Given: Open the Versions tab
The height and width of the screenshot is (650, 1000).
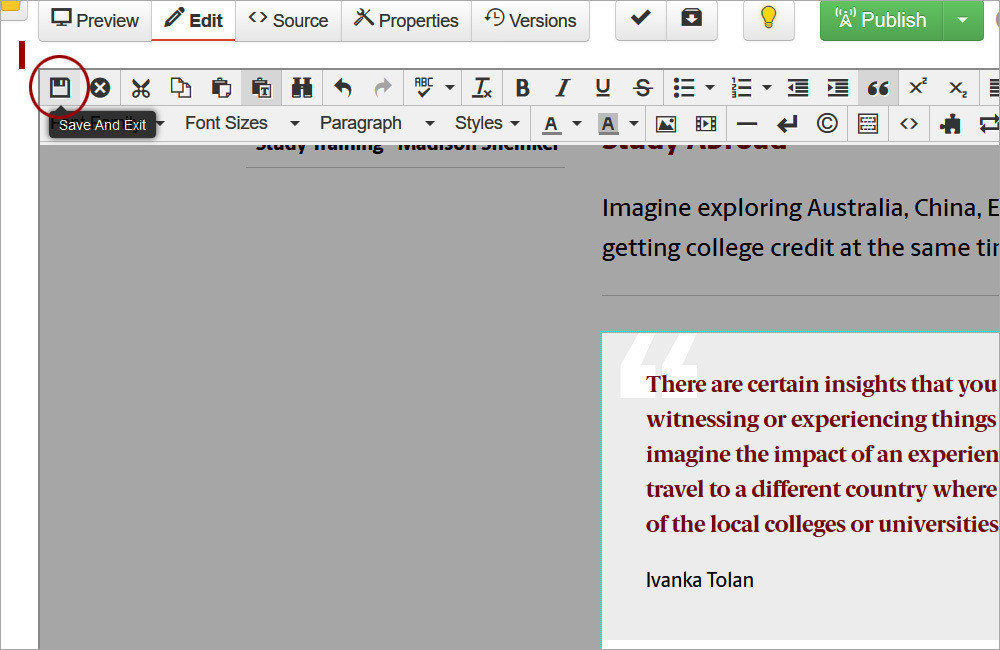Looking at the screenshot, I should pyautogui.click(x=530, y=20).
